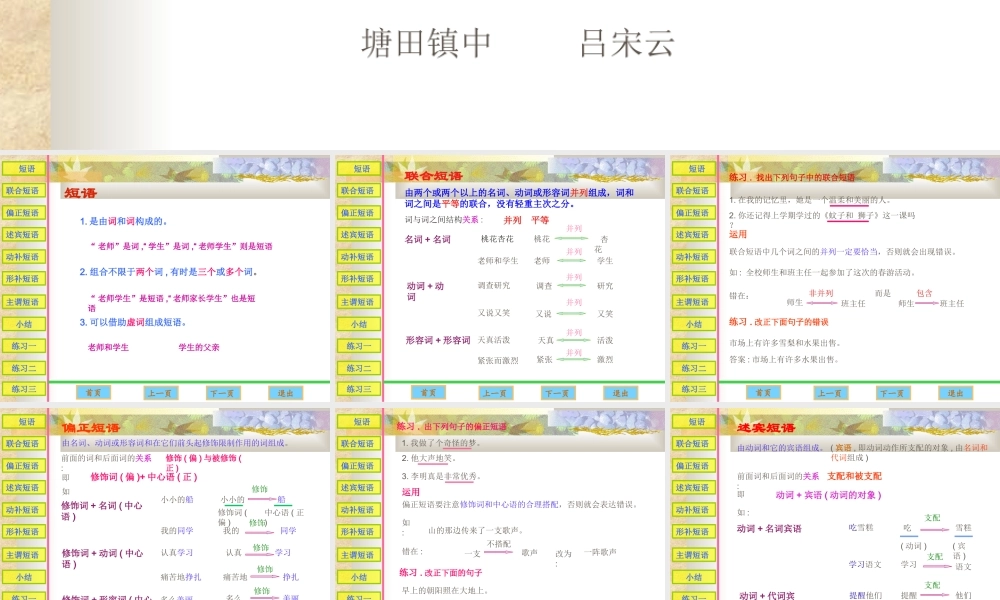
Task: Click 主谓短语 sidebar button on the 短语 slide
Action: tap(24, 302)
